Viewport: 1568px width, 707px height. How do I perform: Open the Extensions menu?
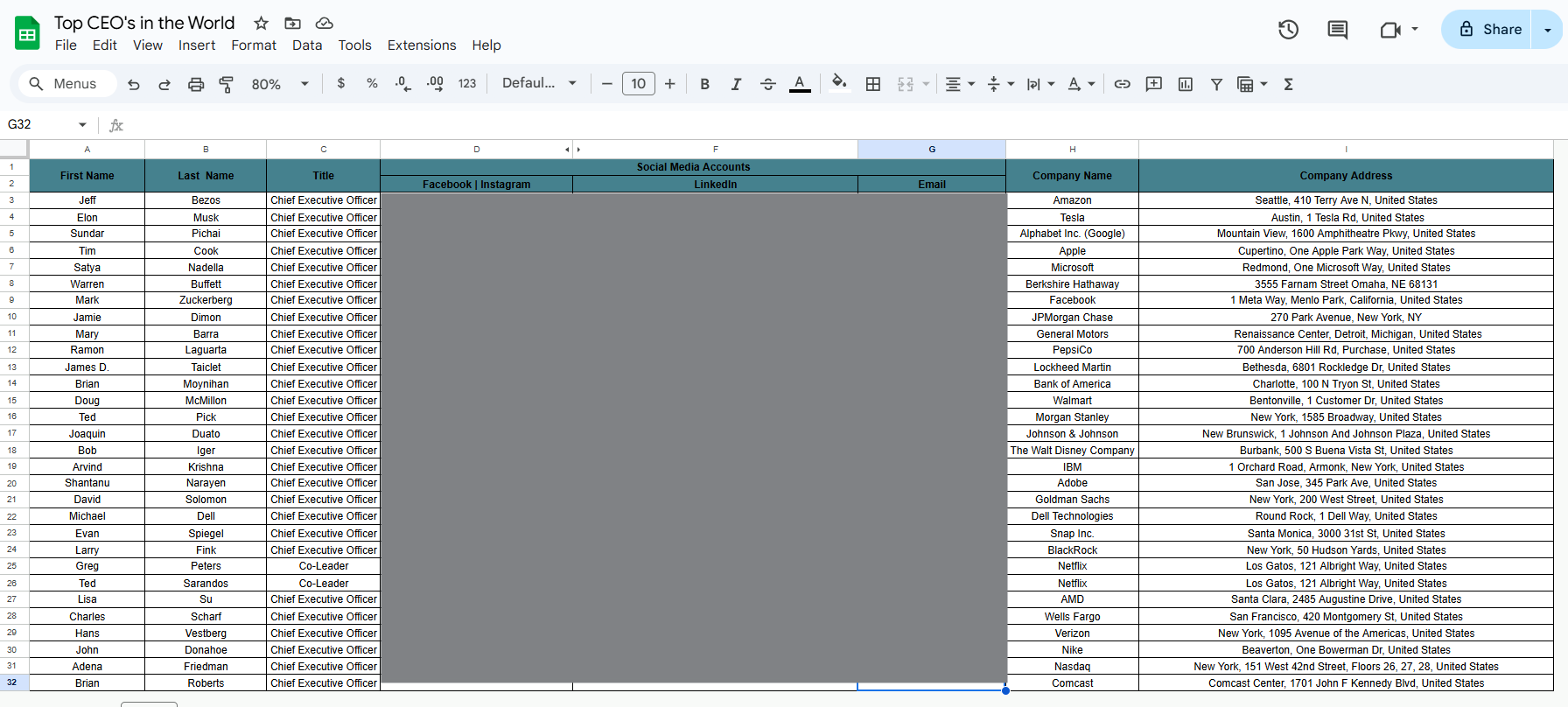point(422,45)
